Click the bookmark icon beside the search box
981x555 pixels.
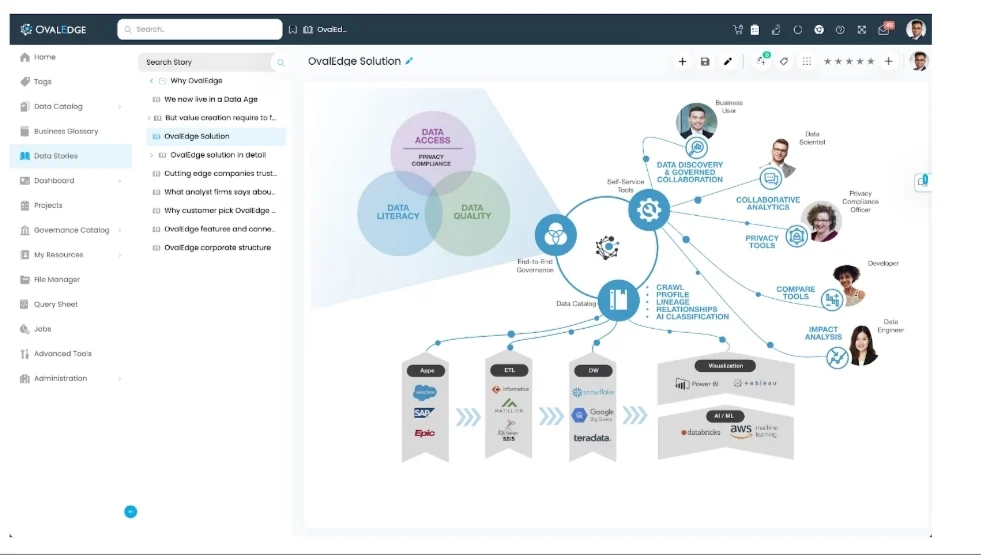(293, 29)
